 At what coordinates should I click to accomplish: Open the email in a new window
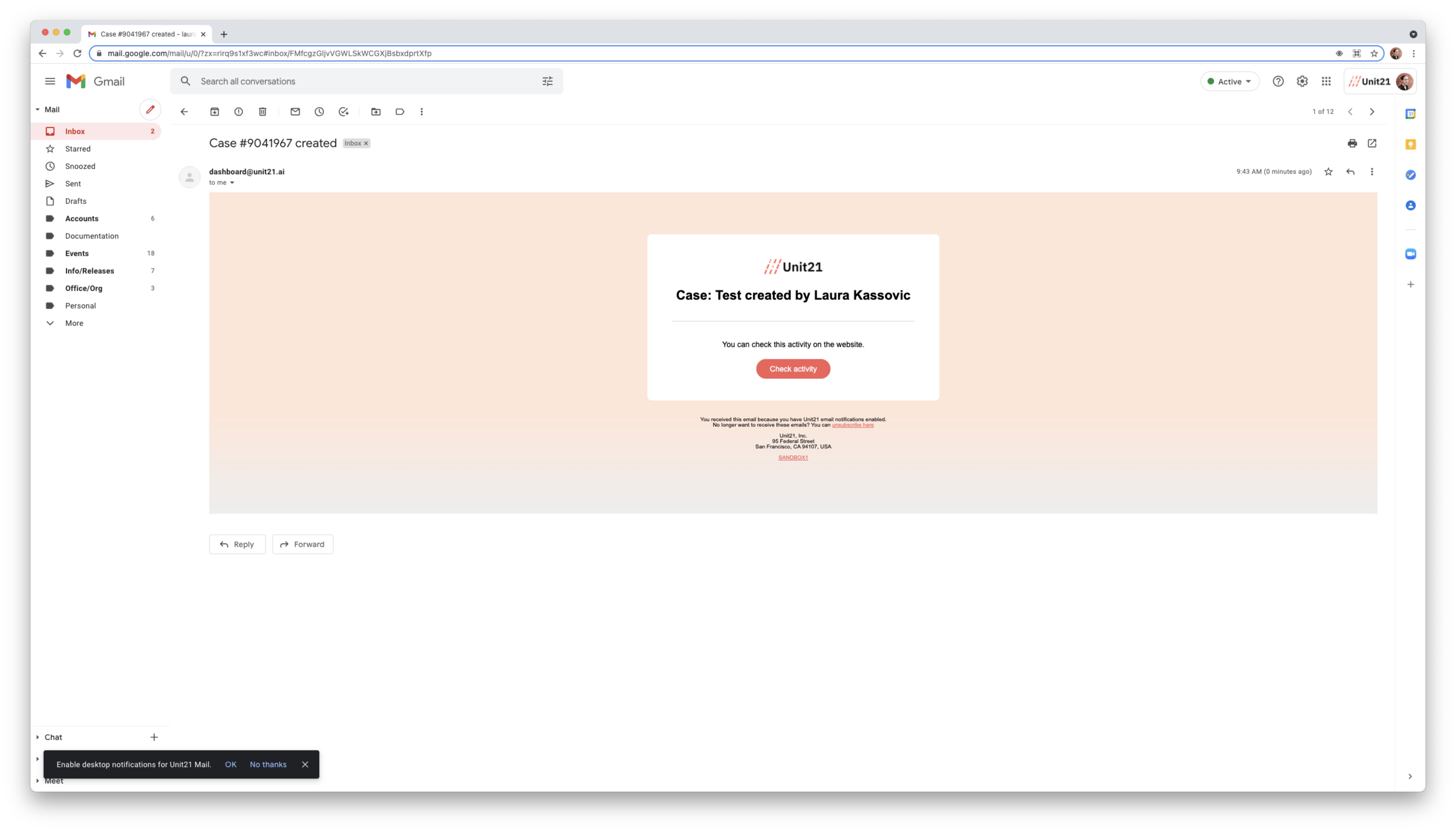pos(1372,143)
